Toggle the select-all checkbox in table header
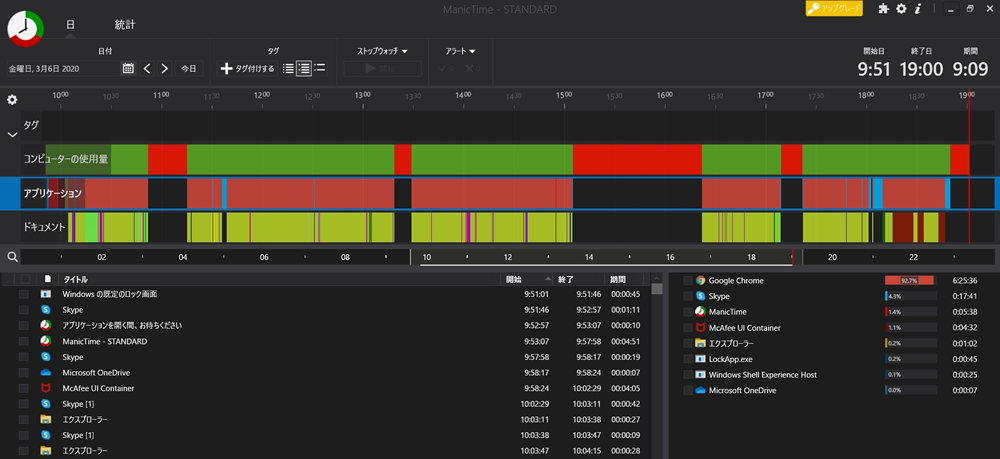The width and height of the screenshot is (1000, 459). coord(26,279)
